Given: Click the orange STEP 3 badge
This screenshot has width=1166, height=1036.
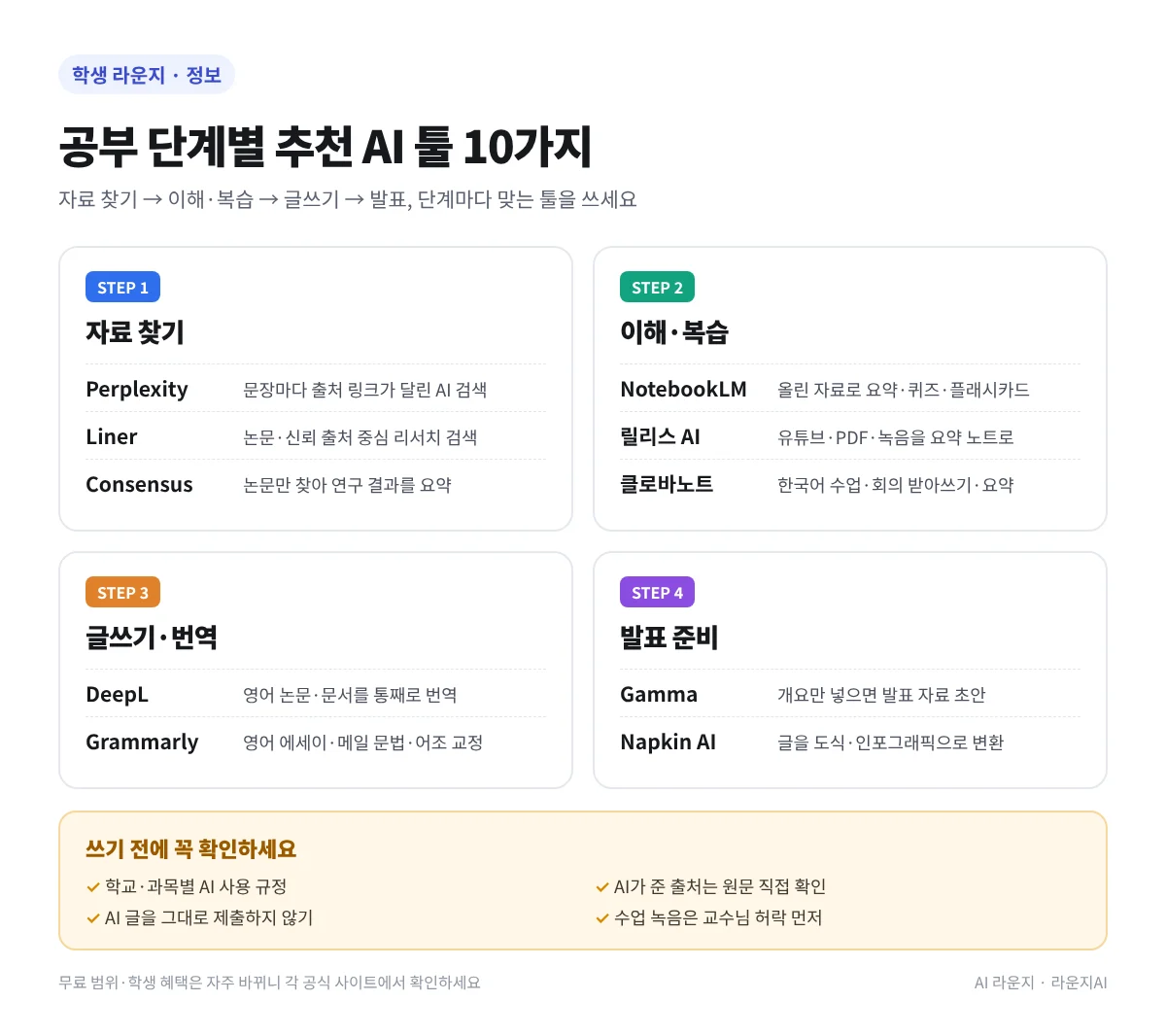Looking at the screenshot, I should (122, 592).
